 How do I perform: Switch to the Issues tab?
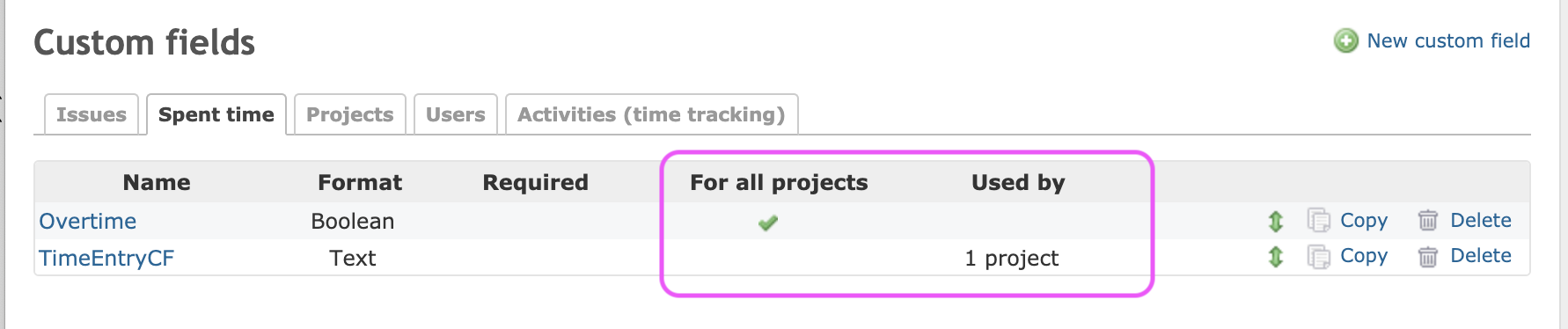pos(92,114)
